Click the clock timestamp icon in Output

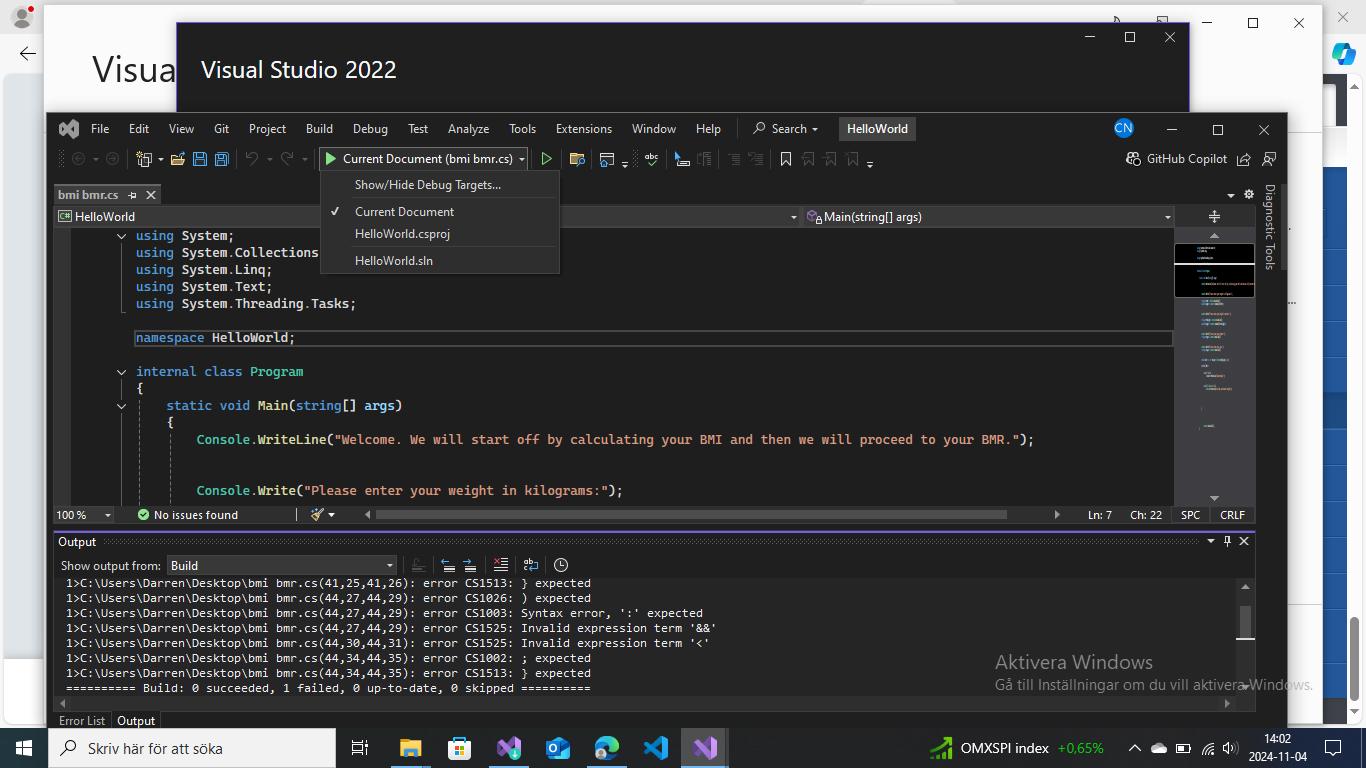pos(561,565)
